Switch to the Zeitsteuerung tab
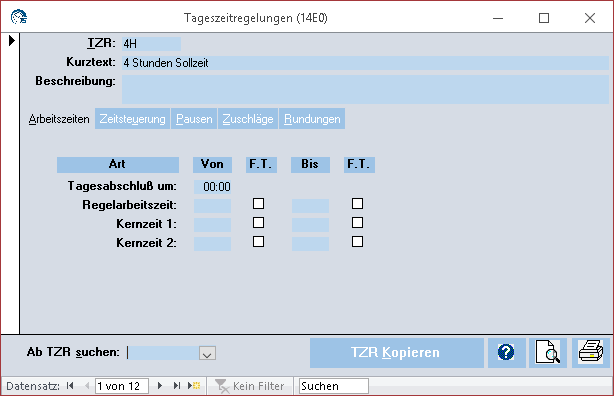This screenshot has width=614, height=396. [132, 119]
